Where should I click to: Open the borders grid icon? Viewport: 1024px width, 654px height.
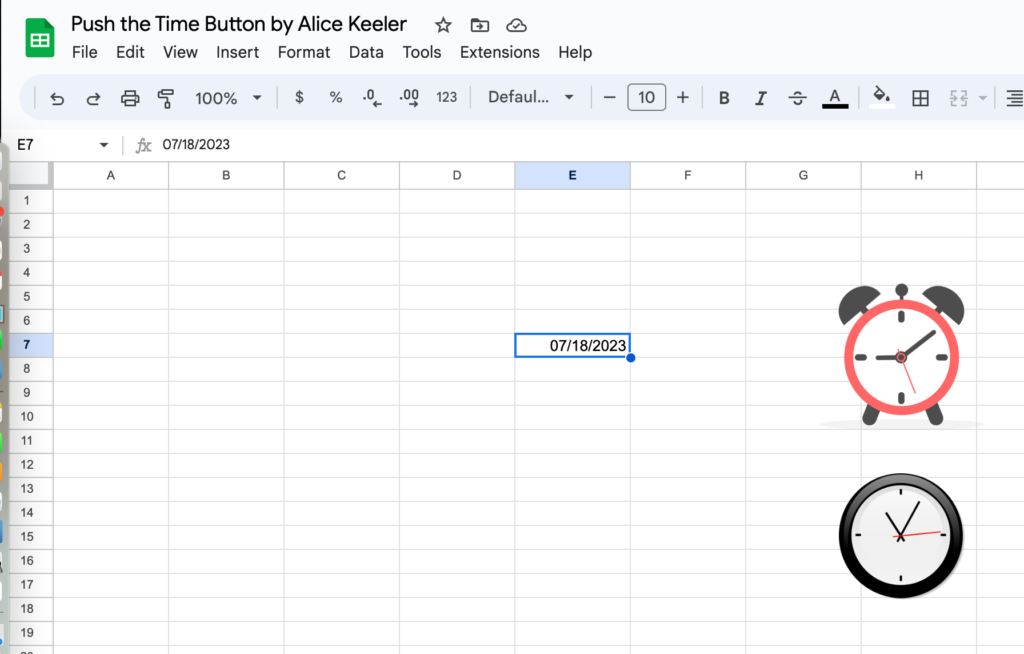(x=920, y=98)
